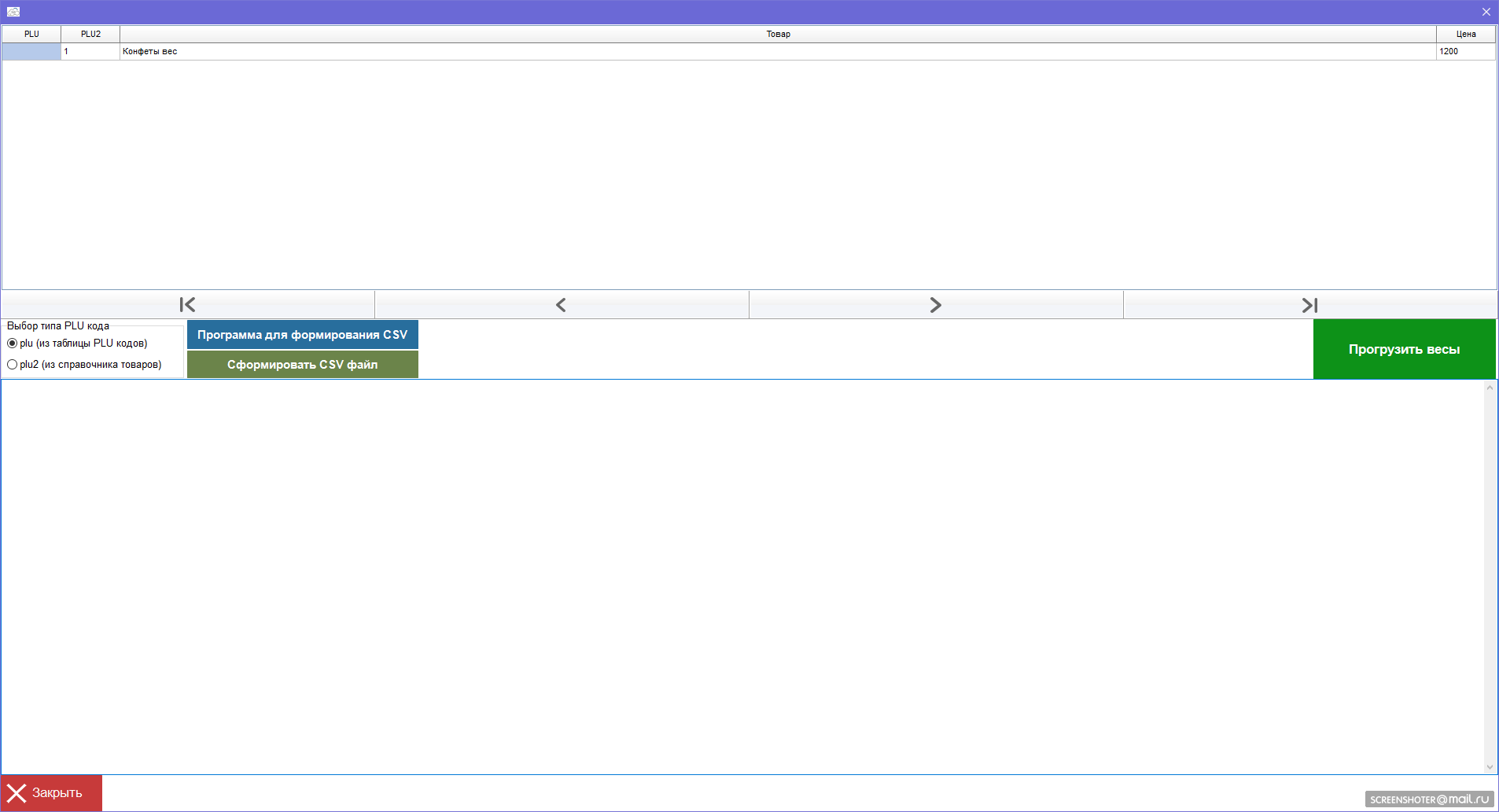The width and height of the screenshot is (1499, 812).
Task: Click the green Прогрузить весы button
Action: [1404, 349]
